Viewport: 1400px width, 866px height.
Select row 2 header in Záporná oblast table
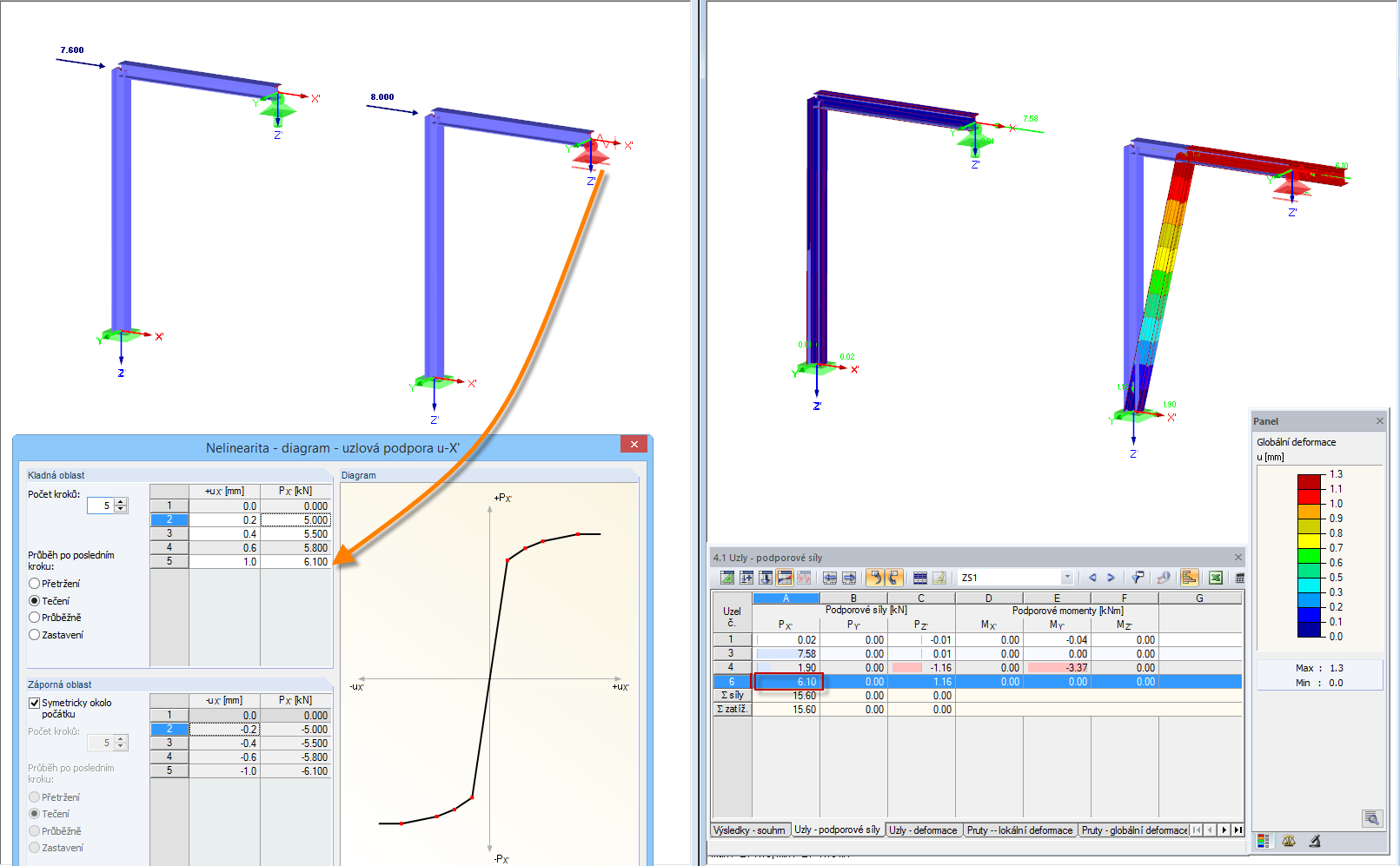(x=169, y=729)
